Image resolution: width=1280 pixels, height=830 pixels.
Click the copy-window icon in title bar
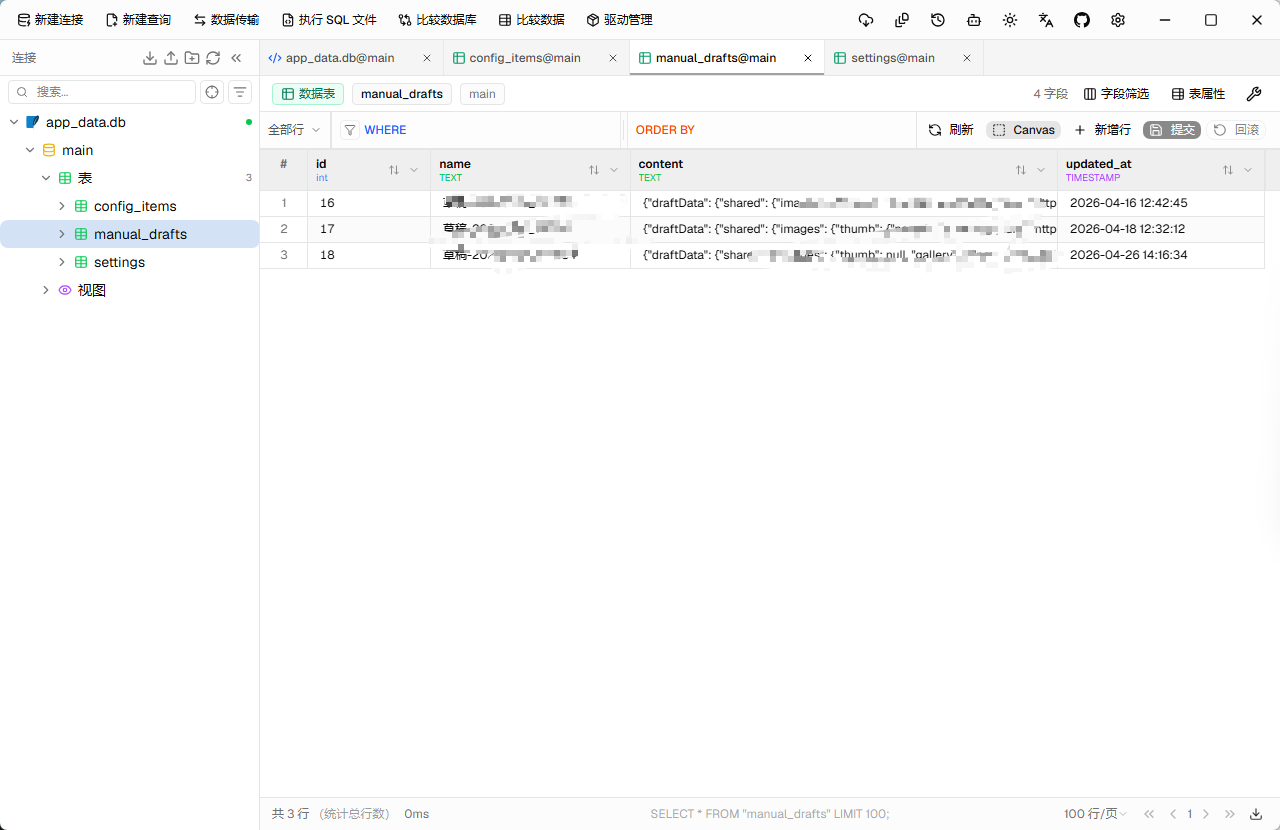[x=902, y=20]
